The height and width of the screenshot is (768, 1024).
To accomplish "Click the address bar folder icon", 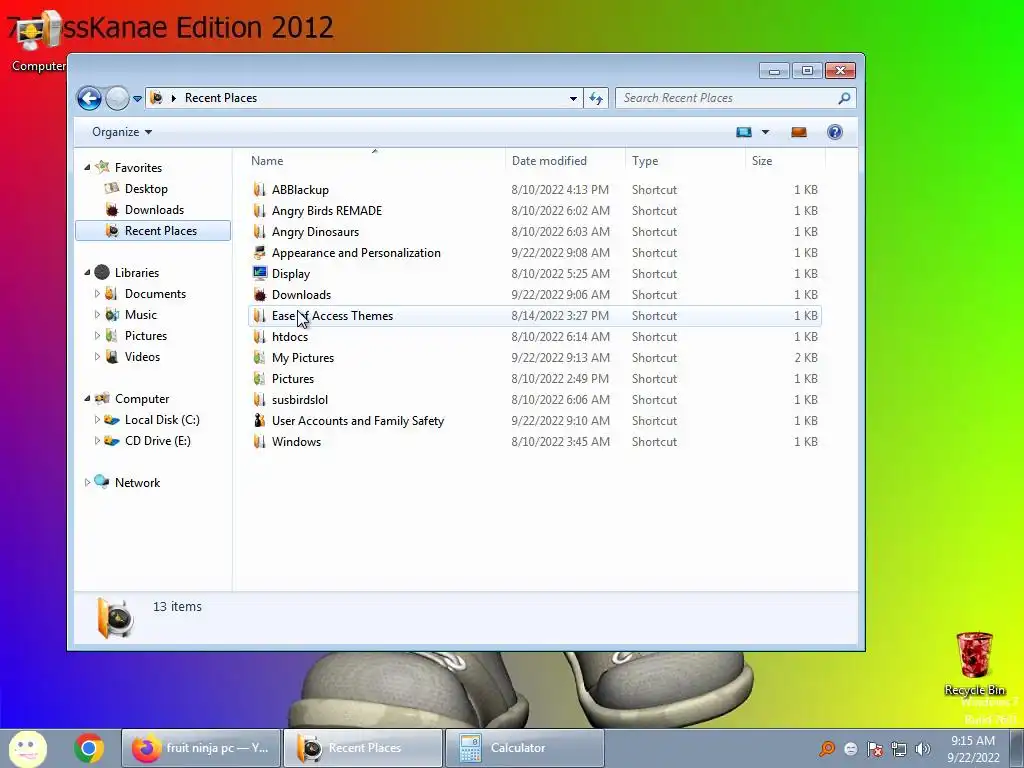I will pos(156,98).
